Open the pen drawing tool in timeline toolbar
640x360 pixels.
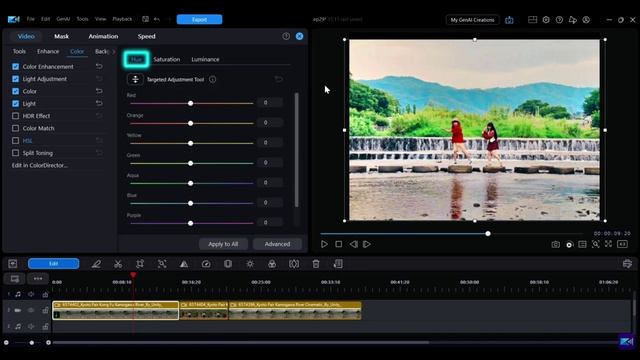coord(96,264)
